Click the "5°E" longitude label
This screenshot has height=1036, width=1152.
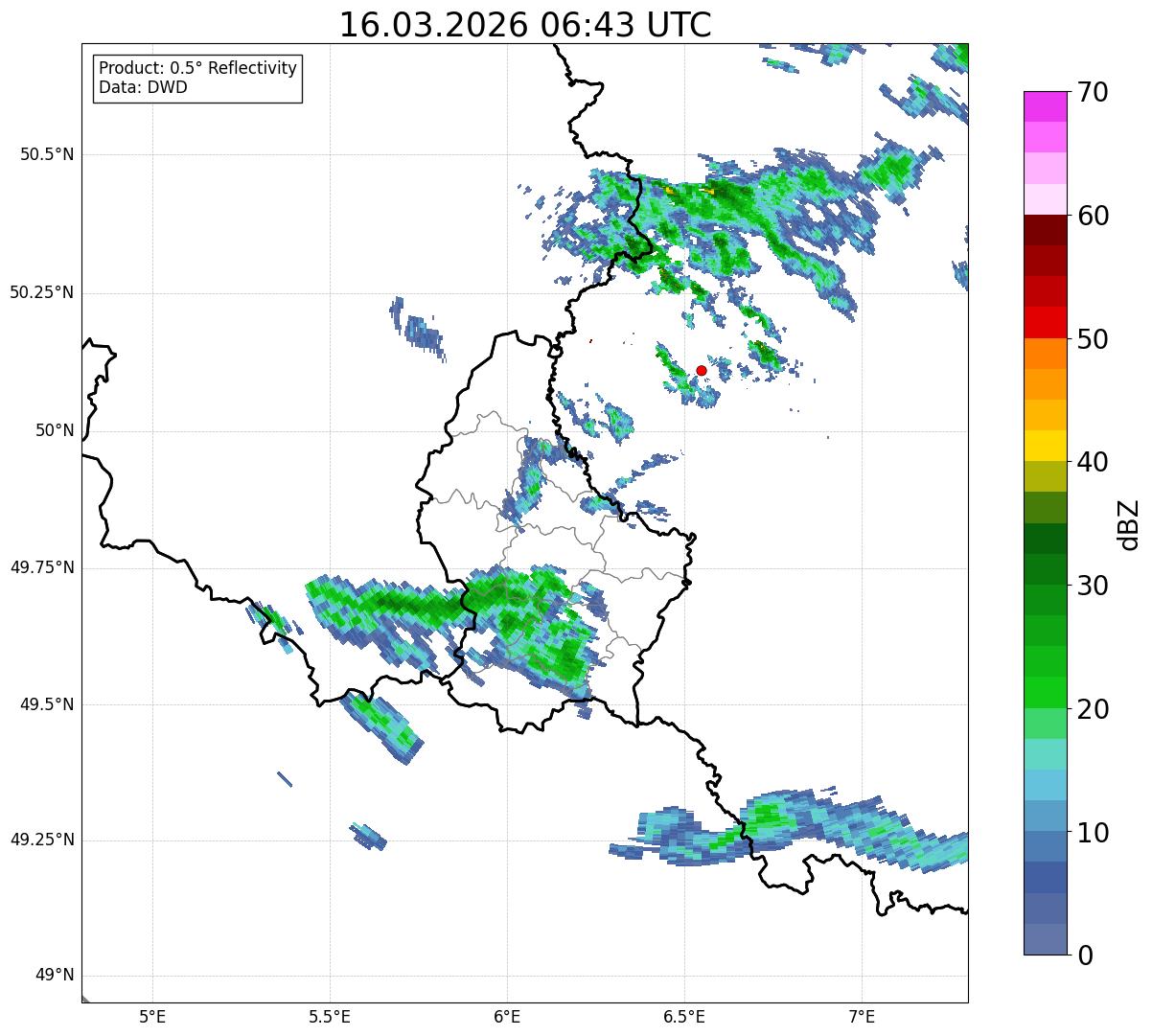(152, 1017)
